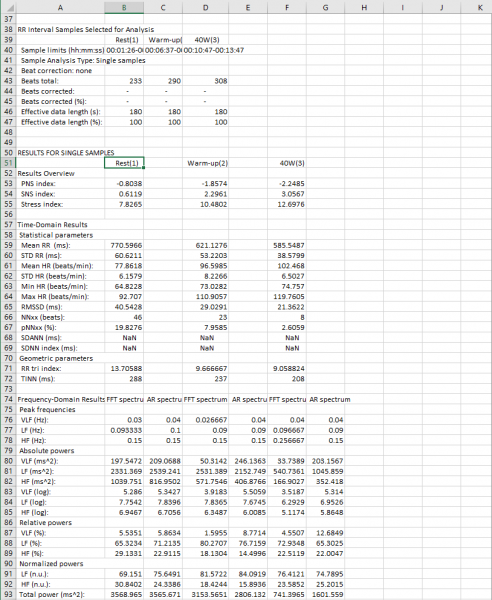Viewport: 492px width, 600px height.
Task: Select RMSSD value 40.5428
Action: [x=124, y=307]
